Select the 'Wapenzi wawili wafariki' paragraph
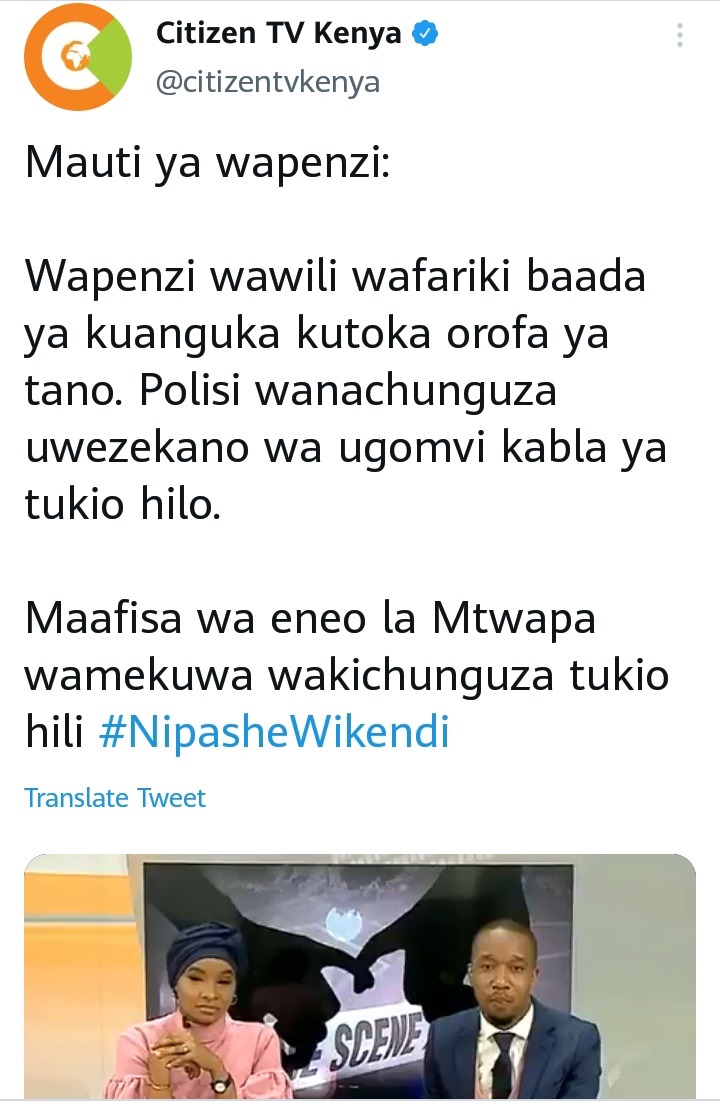The image size is (720, 1103). click(x=346, y=389)
